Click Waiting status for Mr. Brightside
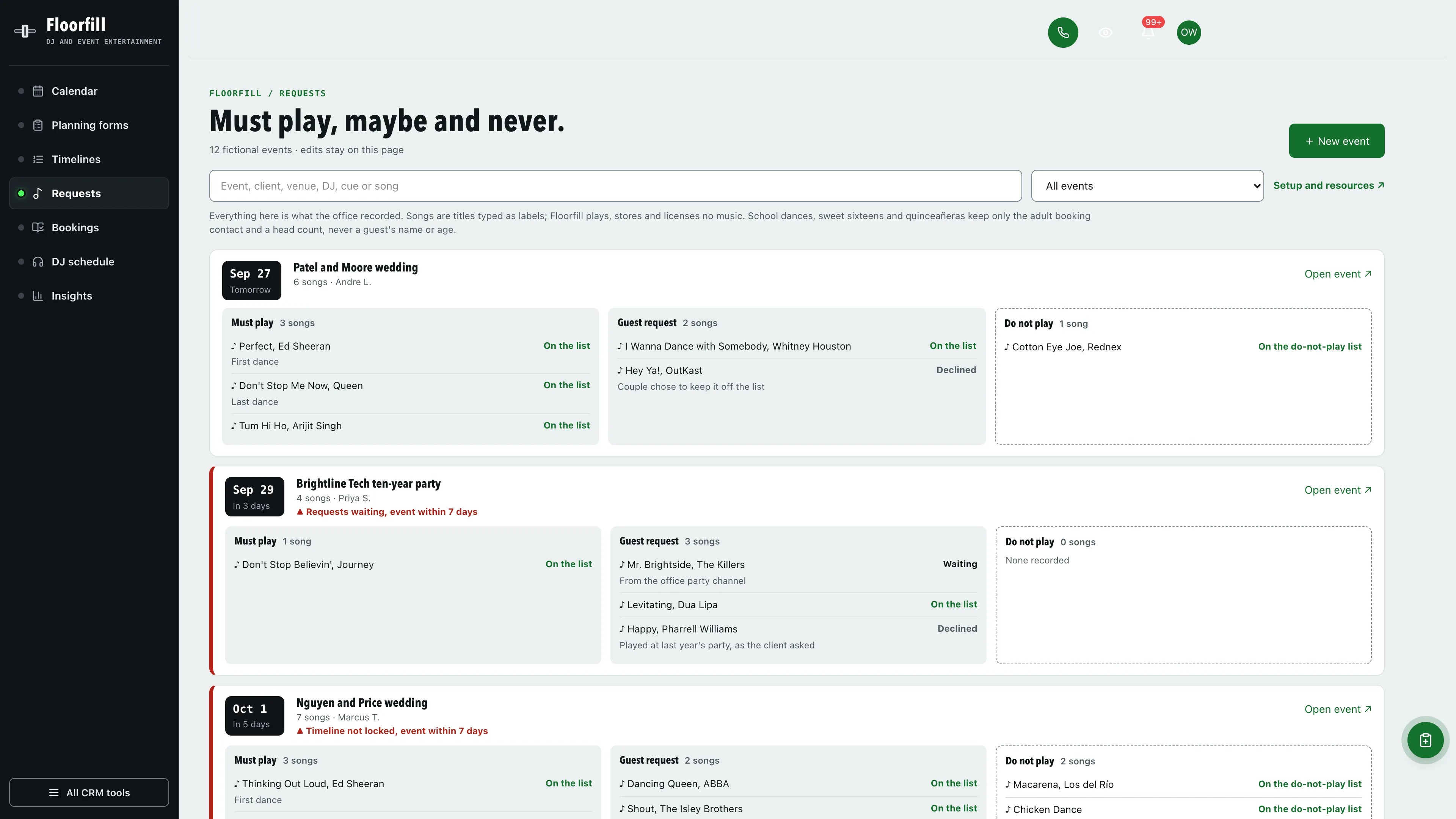Viewport: 1456px width, 819px height. pos(959,564)
